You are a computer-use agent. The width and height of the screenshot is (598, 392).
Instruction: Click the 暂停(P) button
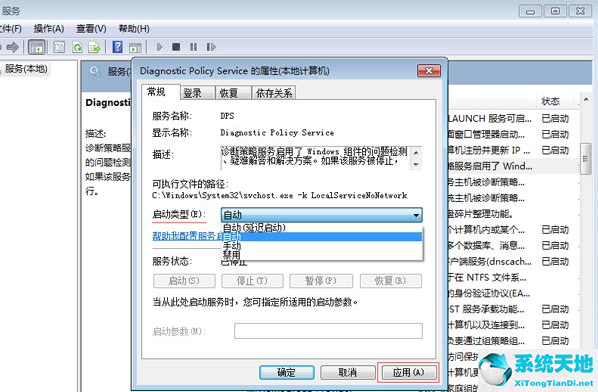321,281
